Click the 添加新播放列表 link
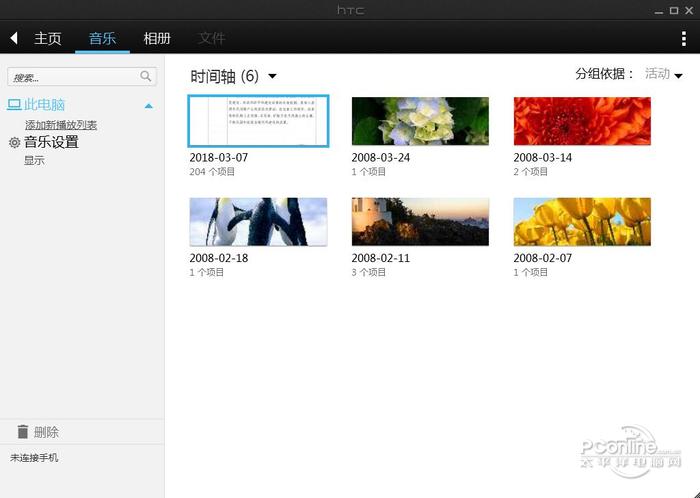 61,125
